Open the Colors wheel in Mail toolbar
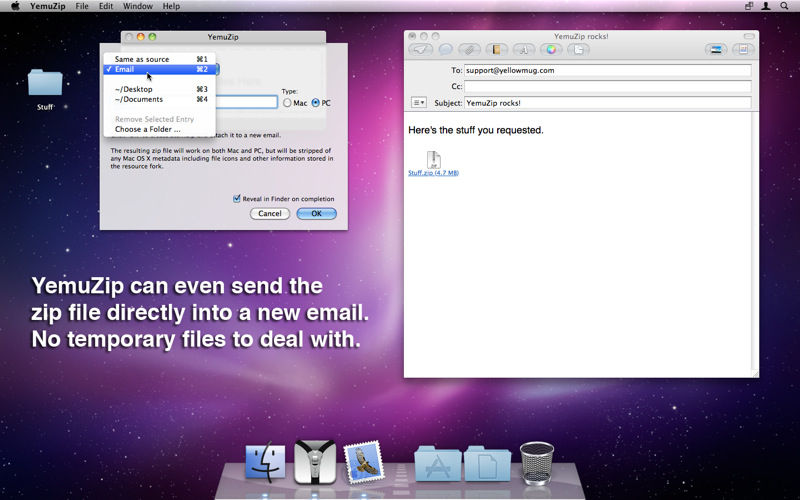Image resolution: width=800 pixels, height=500 pixels. (x=551, y=49)
